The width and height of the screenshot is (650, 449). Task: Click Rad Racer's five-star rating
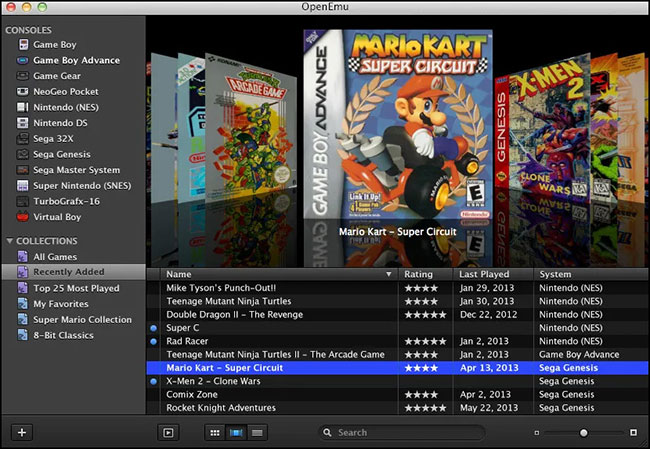(x=425, y=342)
